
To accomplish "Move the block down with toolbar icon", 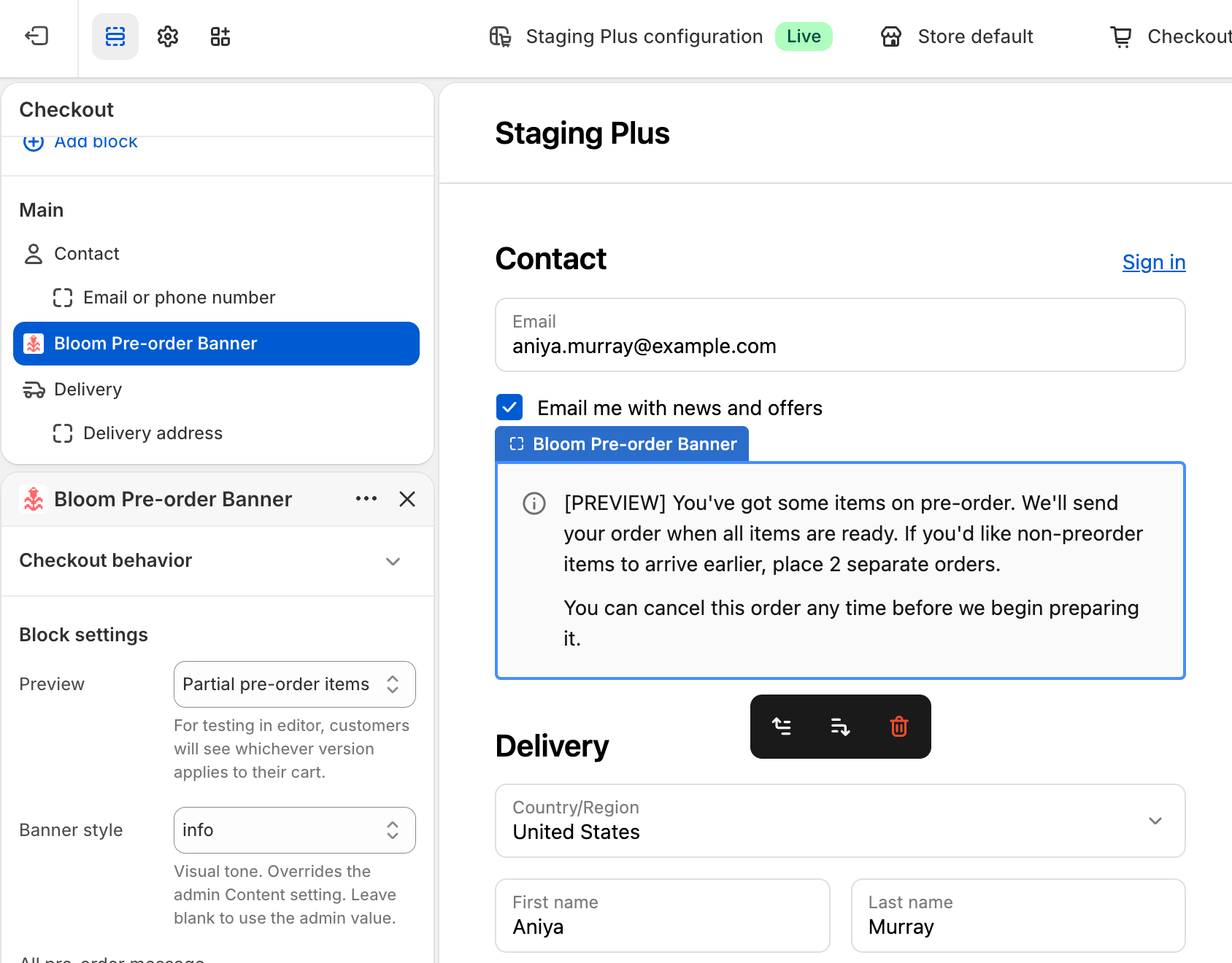I will (x=840, y=727).
